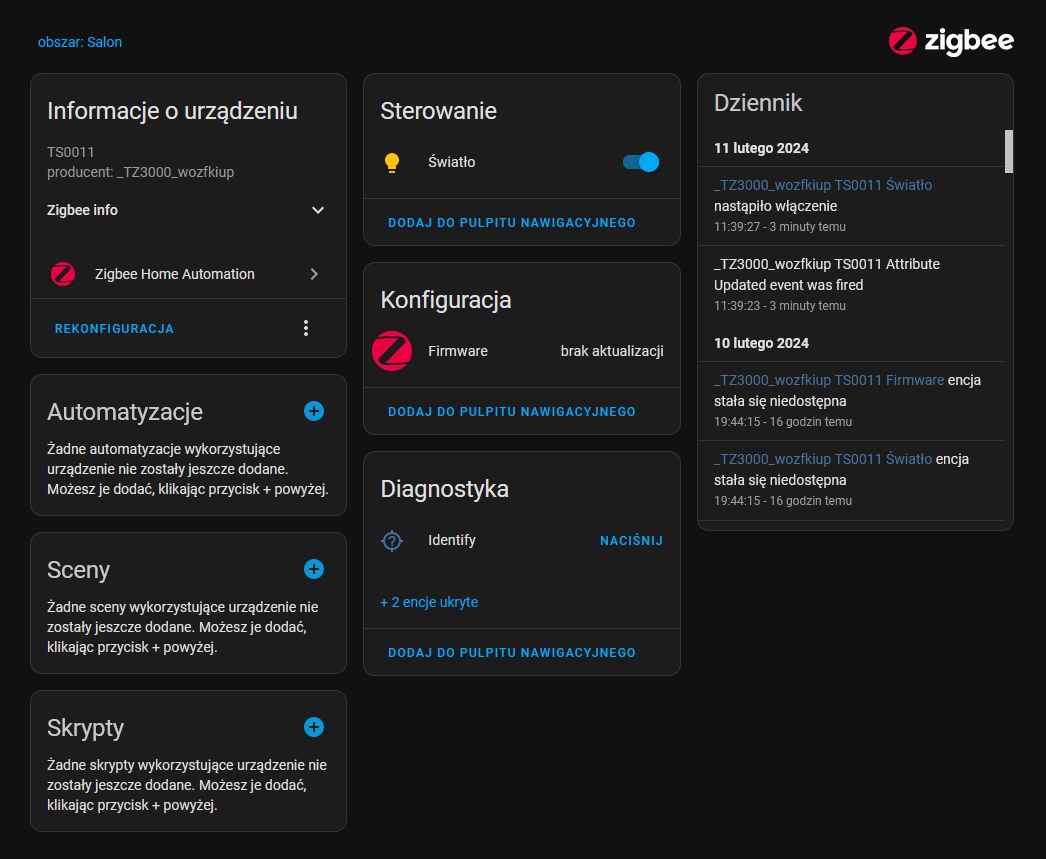Click the Zigbee Firmware icon in Konfiguracja
Screen dimensions: 1046x859
coord(392,352)
